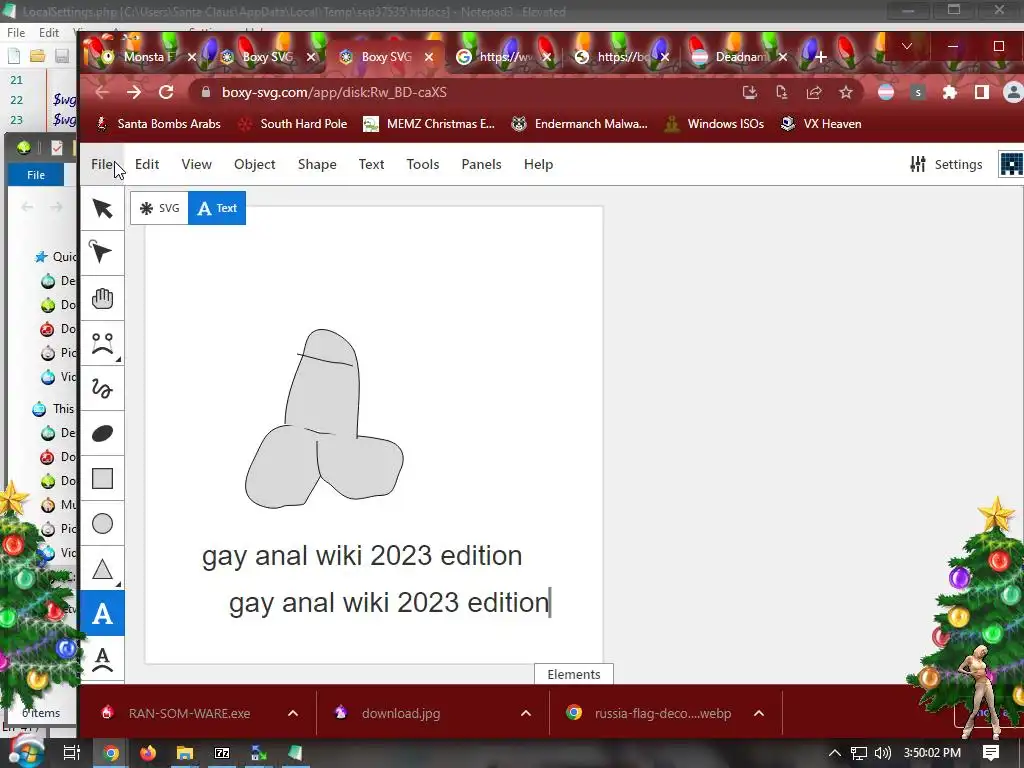The width and height of the screenshot is (1024, 768).
Task: Open the View menu
Action: (x=197, y=164)
